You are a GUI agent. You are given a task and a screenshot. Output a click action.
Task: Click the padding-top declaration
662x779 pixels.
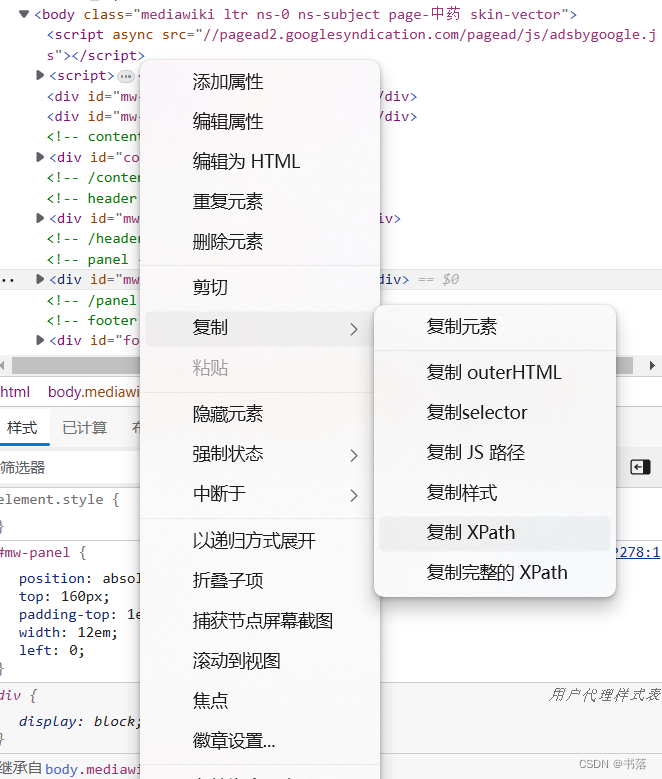pos(80,615)
